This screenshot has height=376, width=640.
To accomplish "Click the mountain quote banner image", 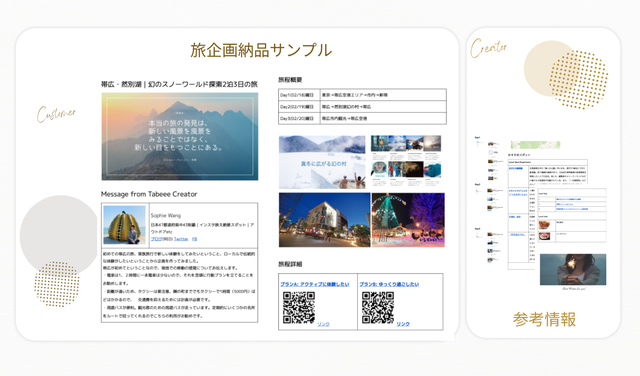I will tap(180, 136).
